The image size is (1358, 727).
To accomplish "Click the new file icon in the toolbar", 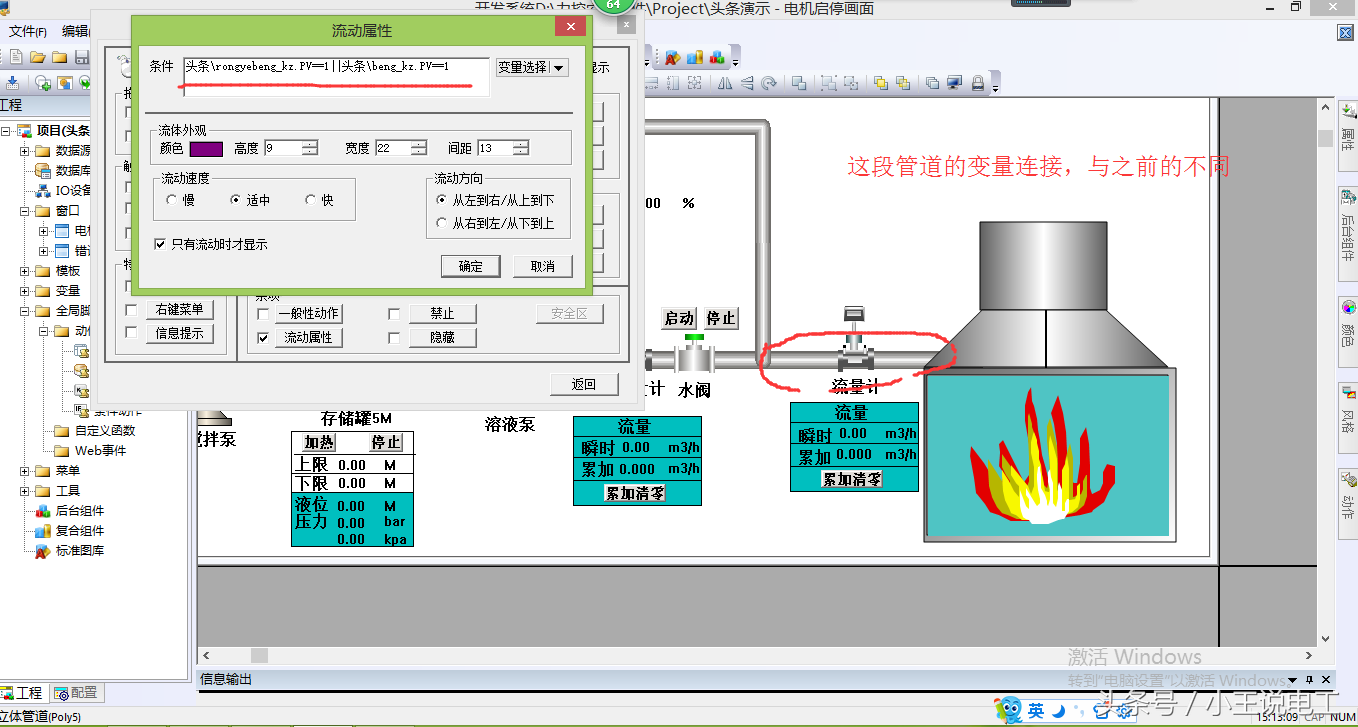I will pyautogui.click(x=14, y=57).
